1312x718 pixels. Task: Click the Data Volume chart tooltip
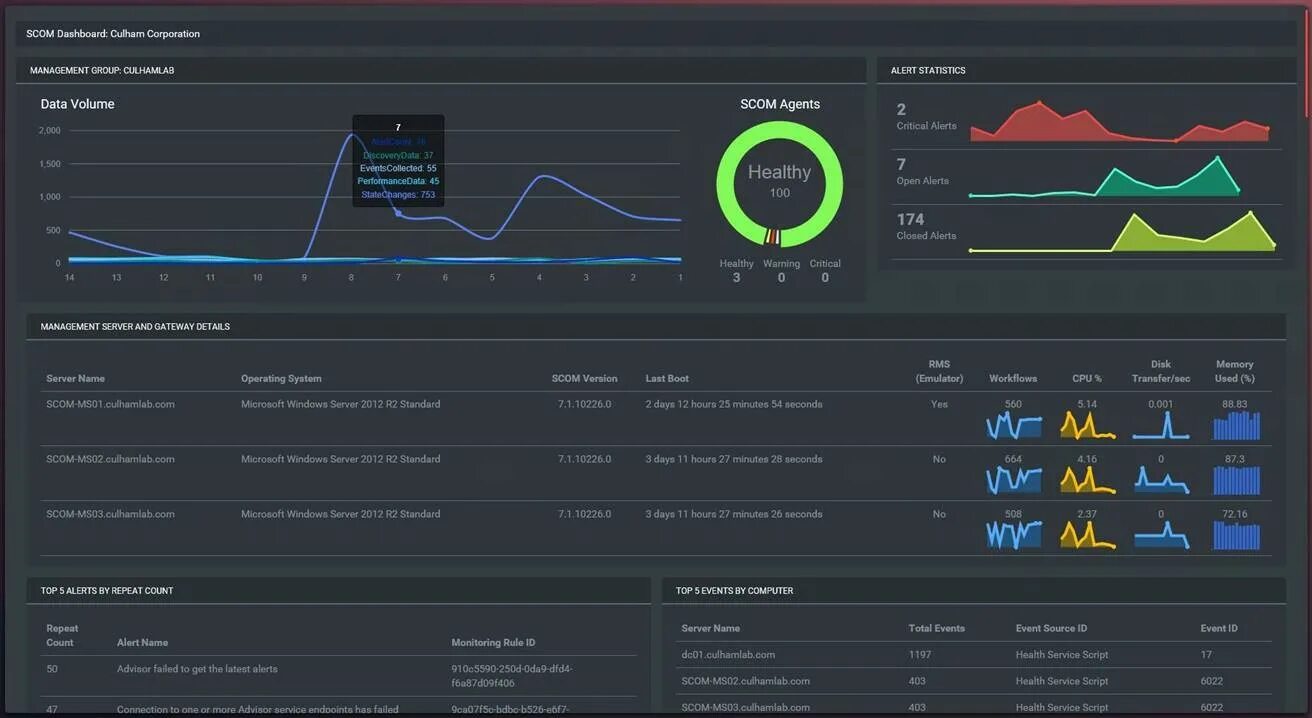click(398, 161)
